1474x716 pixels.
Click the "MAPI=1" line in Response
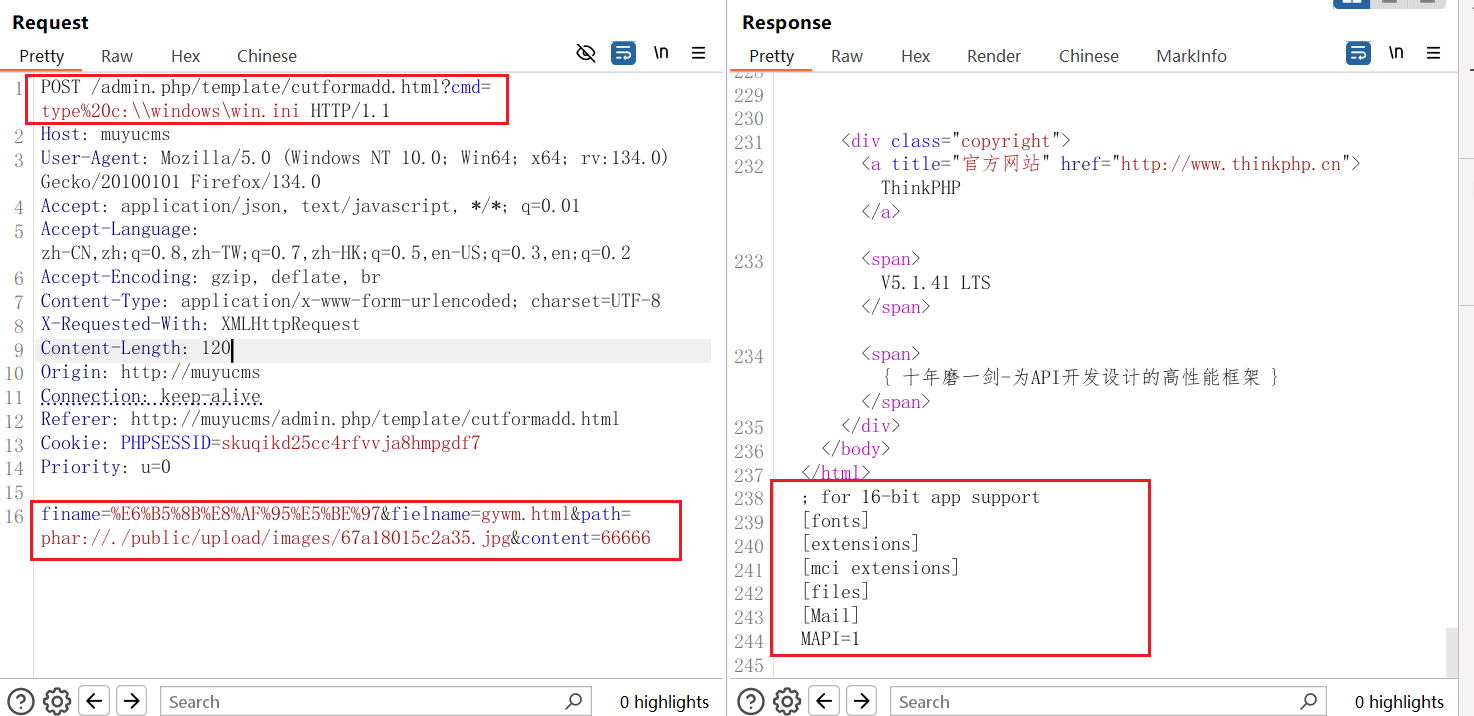pyautogui.click(x=830, y=639)
